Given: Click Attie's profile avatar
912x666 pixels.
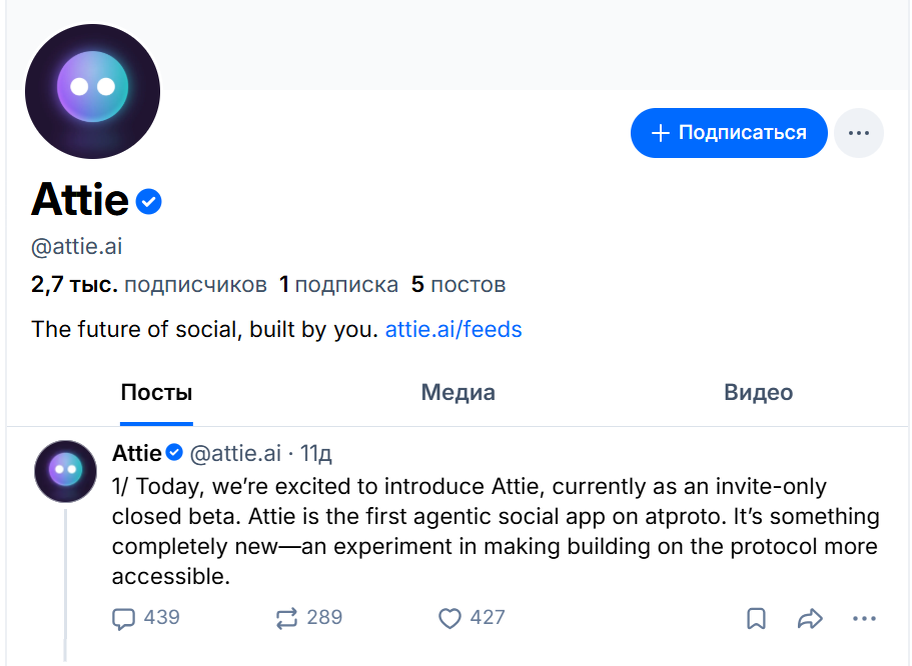Looking at the screenshot, I should pos(92,91).
